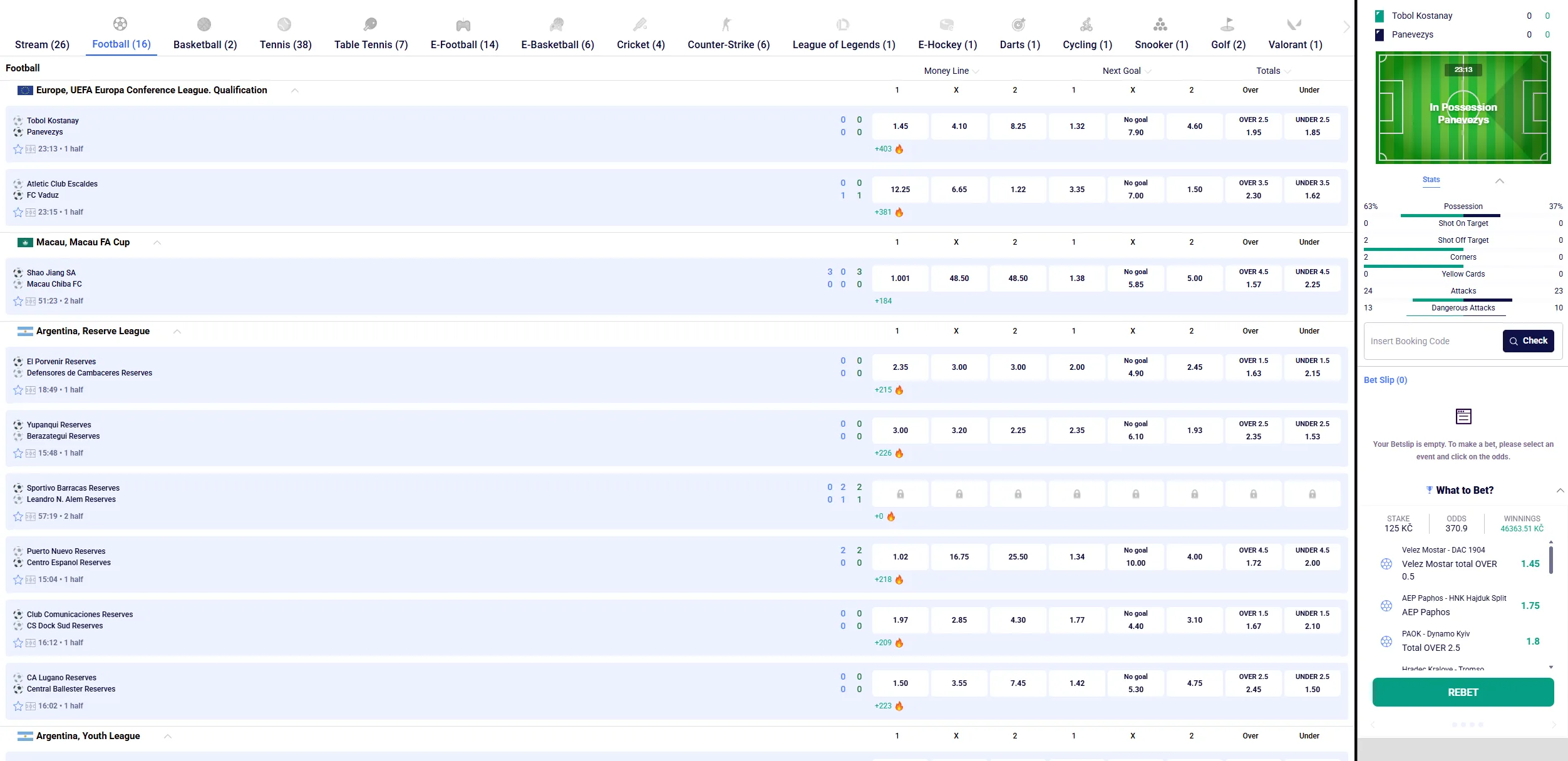Favorite El Porvenir Reserves match star
1568x761 pixels.
(x=18, y=390)
